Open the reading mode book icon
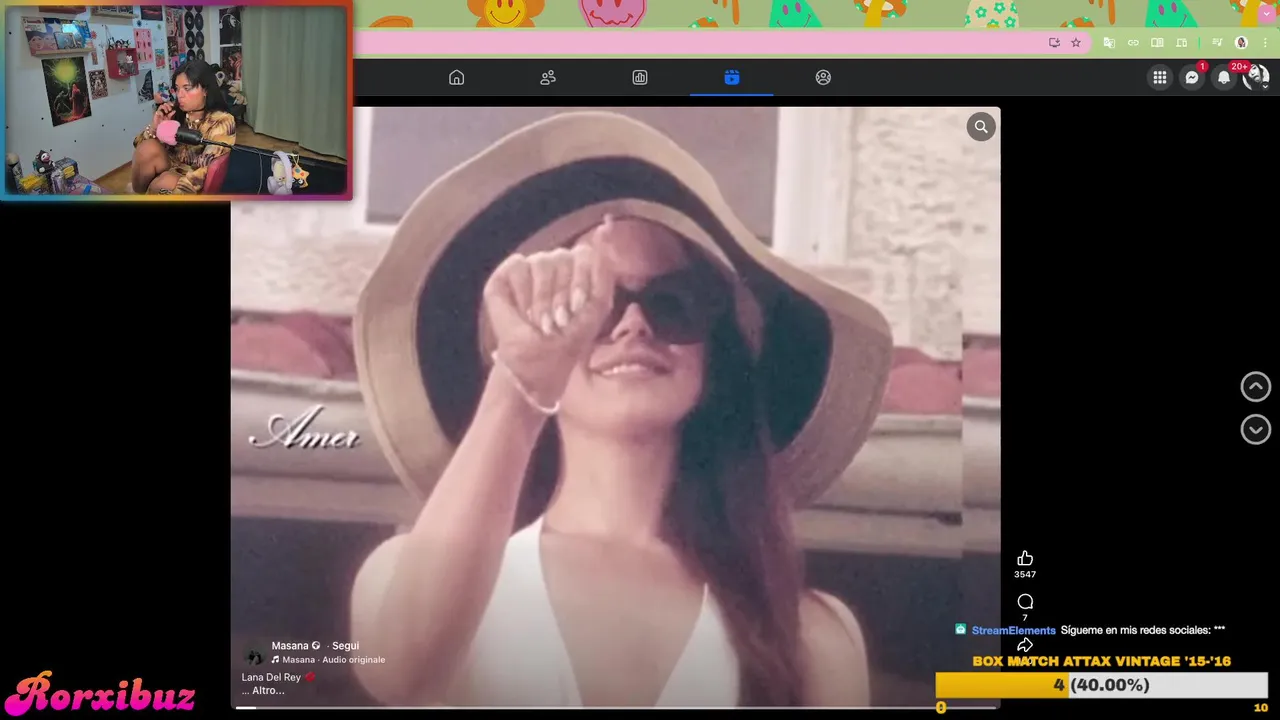The height and width of the screenshot is (720, 1280). pyautogui.click(x=1157, y=42)
